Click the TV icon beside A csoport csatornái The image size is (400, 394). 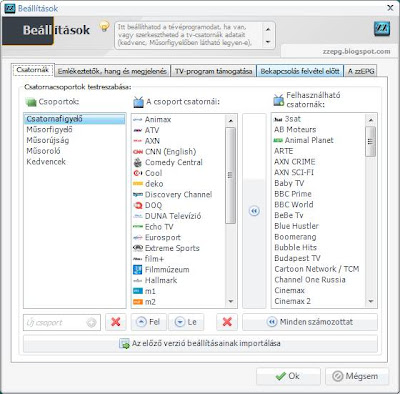138,102
